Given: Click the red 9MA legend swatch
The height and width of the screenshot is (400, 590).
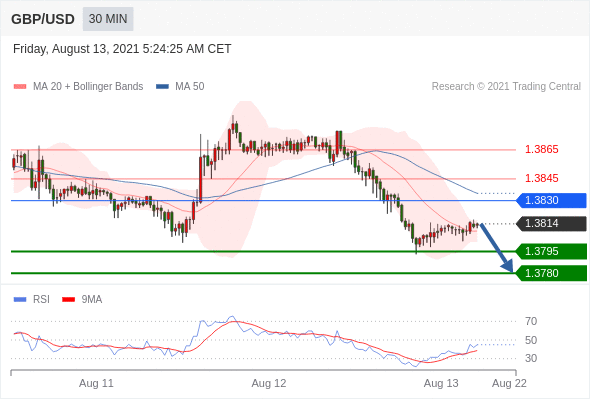Looking at the screenshot, I should point(68,300).
